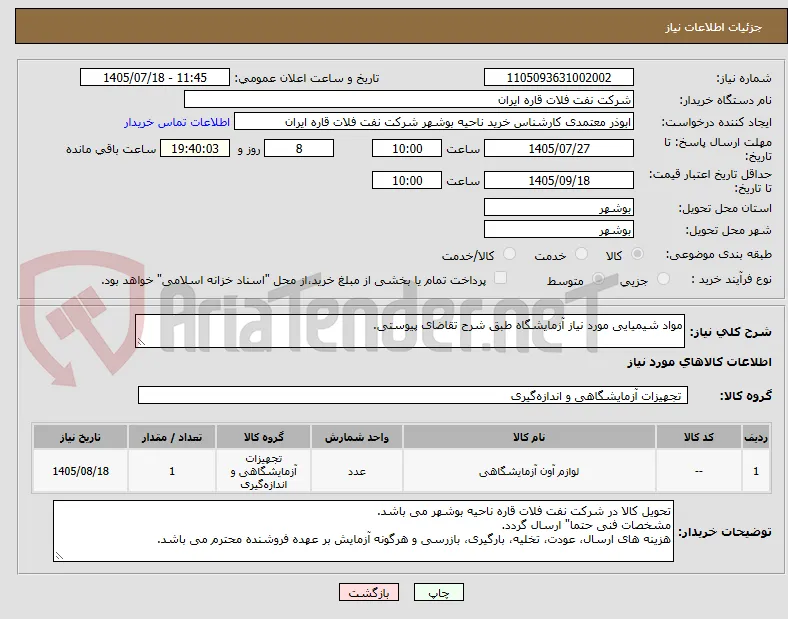This screenshot has width=788, height=619.
Task: Click the گروه کالا field
Action: point(413,395)
